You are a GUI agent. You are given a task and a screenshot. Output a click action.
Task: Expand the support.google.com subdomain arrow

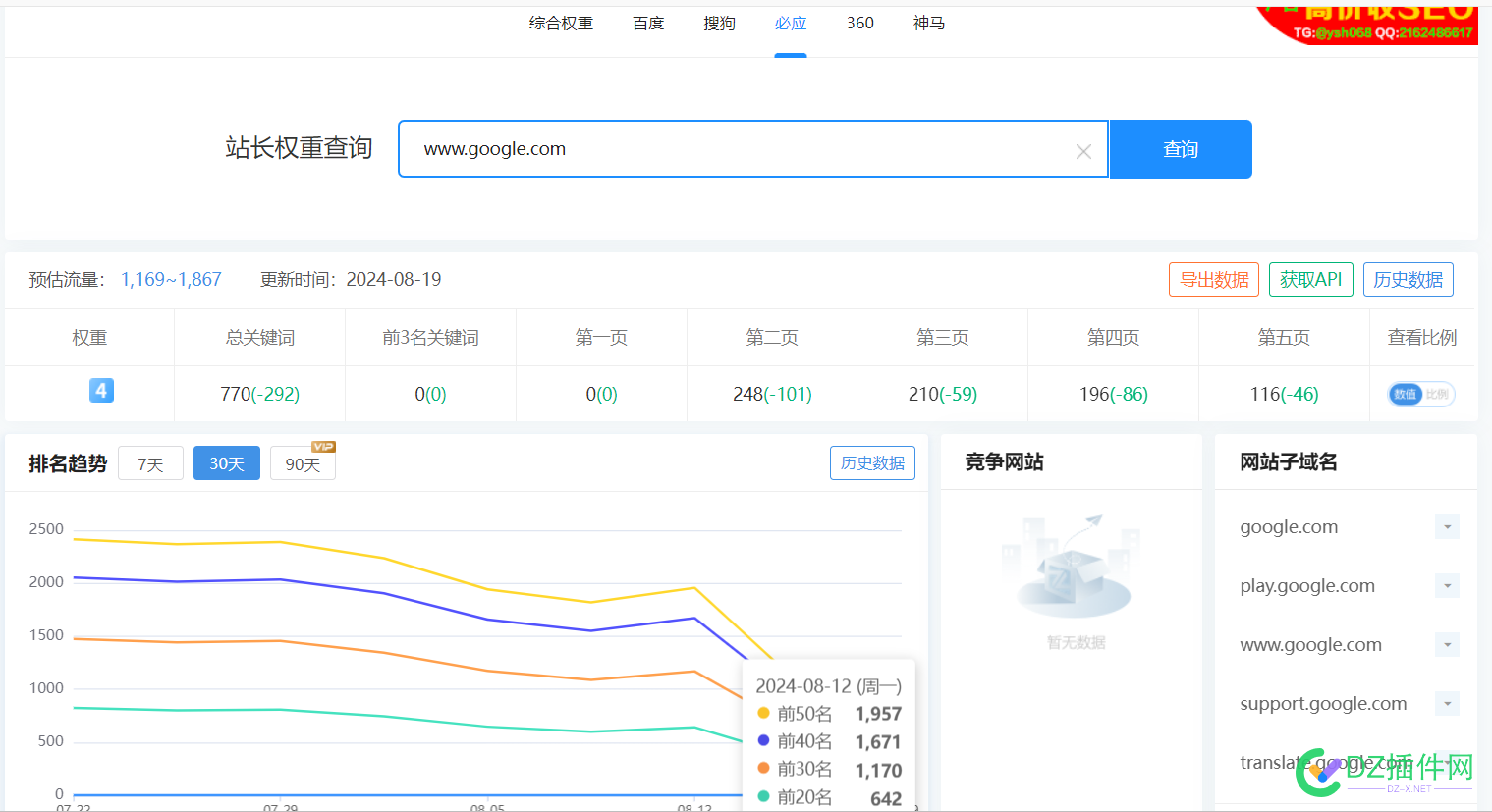point(1447,704)
